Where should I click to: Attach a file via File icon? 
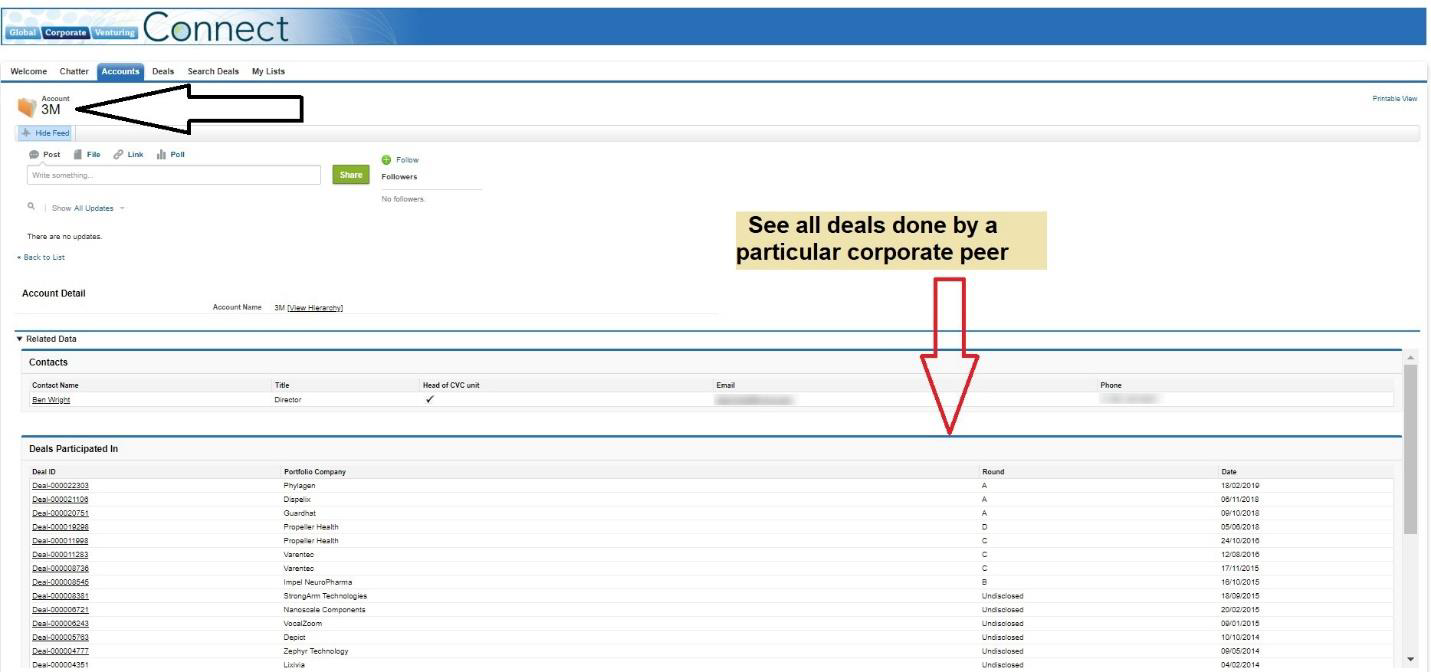click(x=78, y=154)
